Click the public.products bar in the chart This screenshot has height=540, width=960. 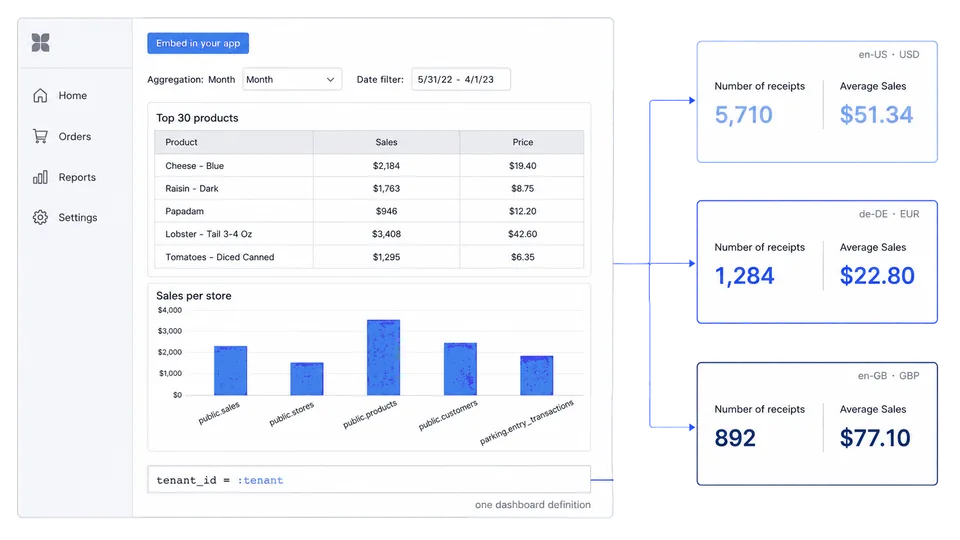point(383,358)
